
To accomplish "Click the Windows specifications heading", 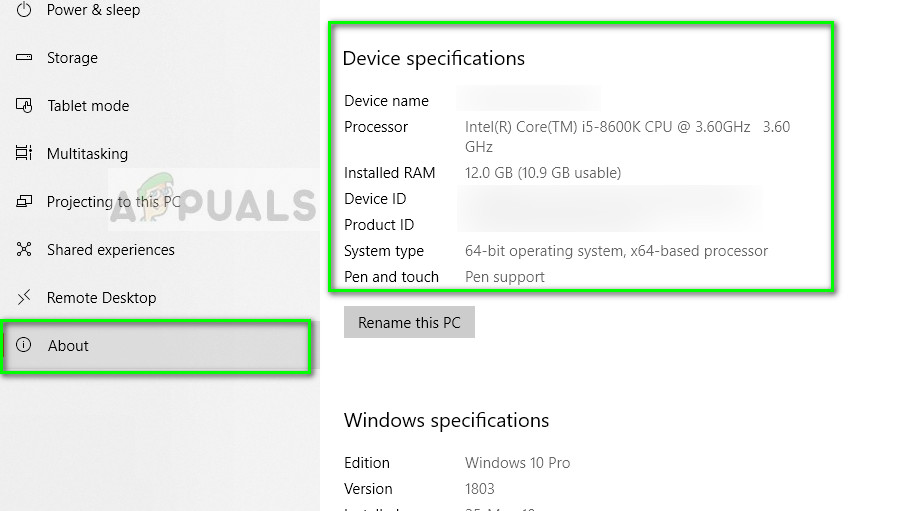I will (x=446, y=420).
